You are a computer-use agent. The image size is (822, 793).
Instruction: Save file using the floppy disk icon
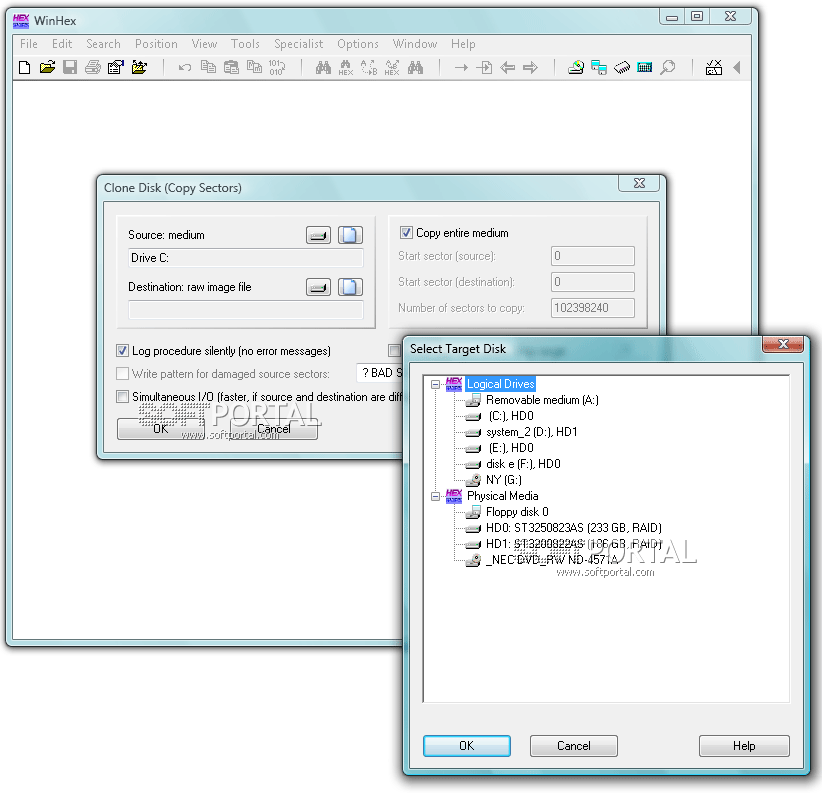(x=70, y=68)
